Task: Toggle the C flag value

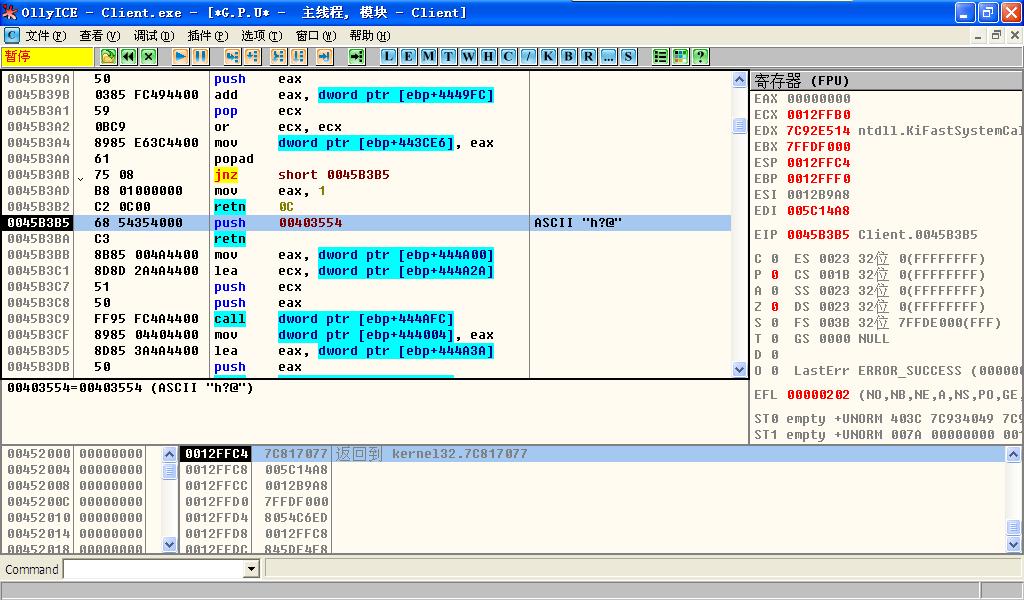Action: (x=775, y=259)
